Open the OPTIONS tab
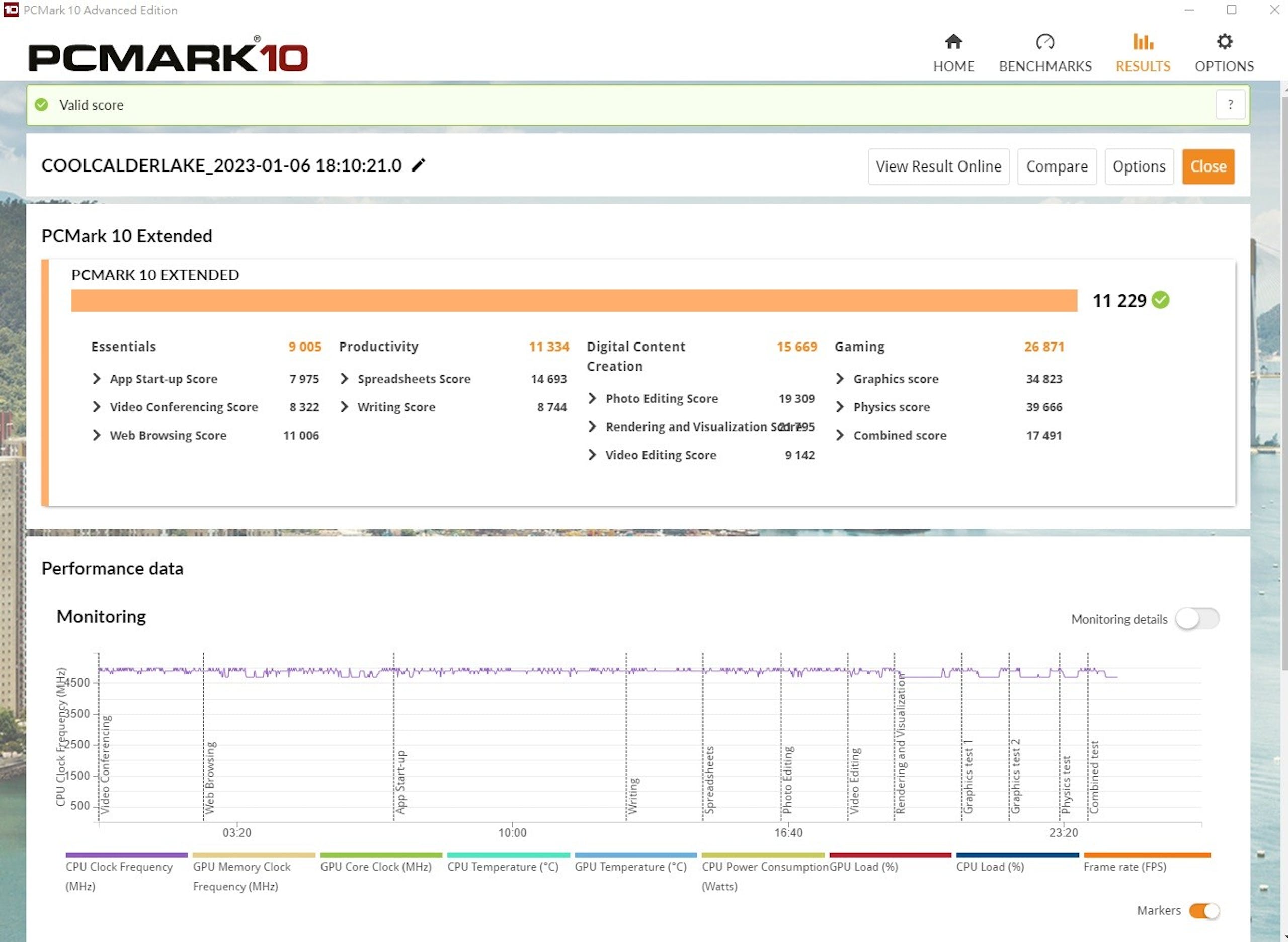The height and width of the screenshot is (942, 1288). 1224,54
